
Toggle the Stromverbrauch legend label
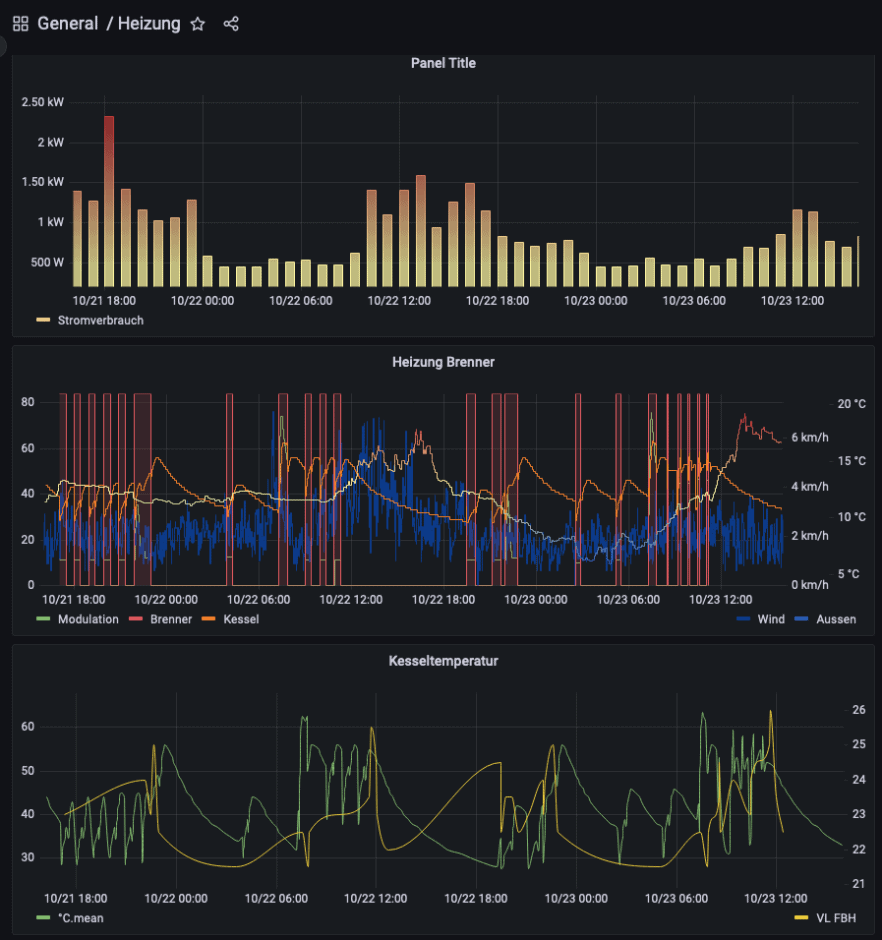point(100,321)
